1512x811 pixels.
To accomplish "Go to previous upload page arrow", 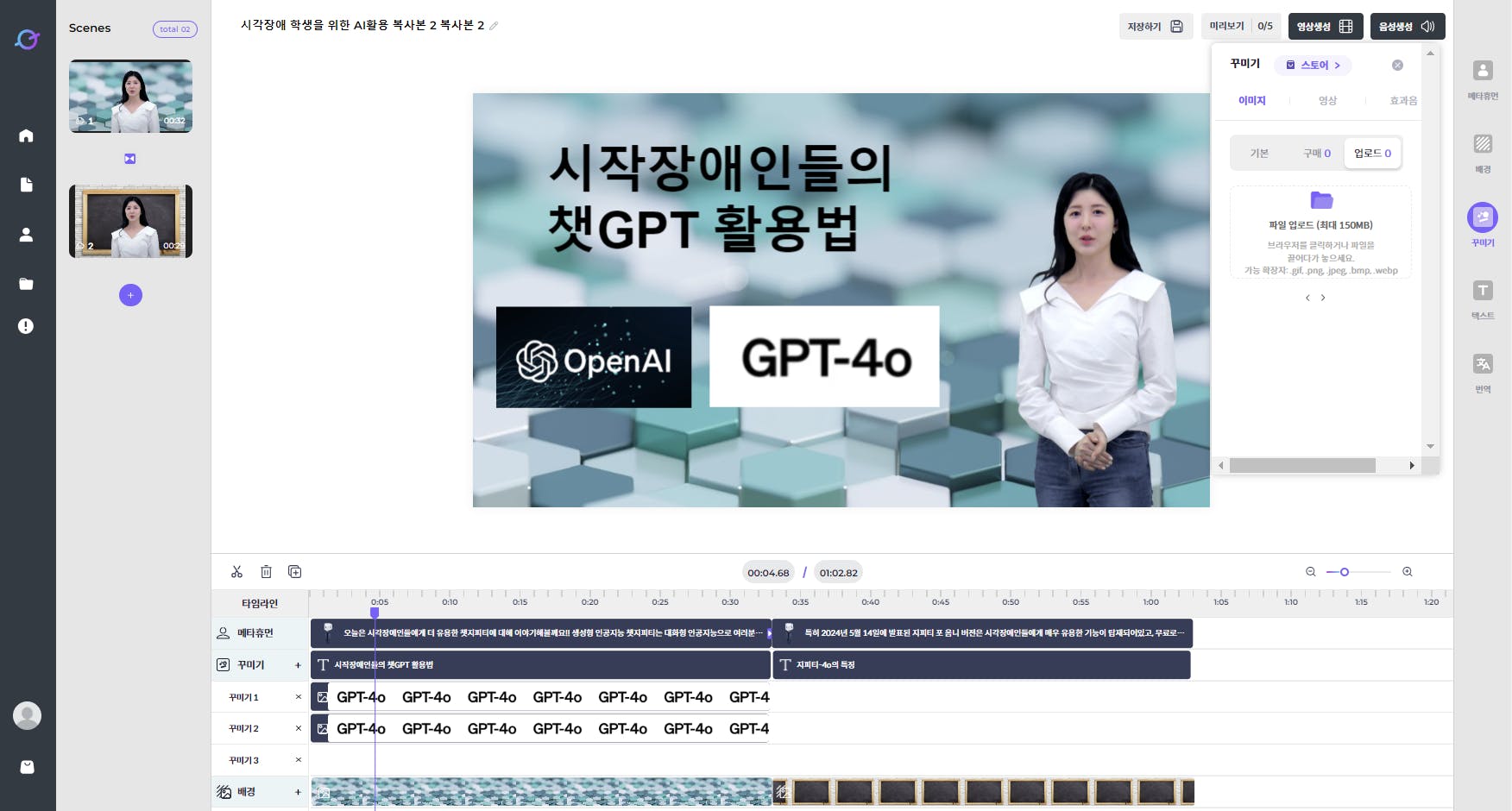I will (1307, 298).
